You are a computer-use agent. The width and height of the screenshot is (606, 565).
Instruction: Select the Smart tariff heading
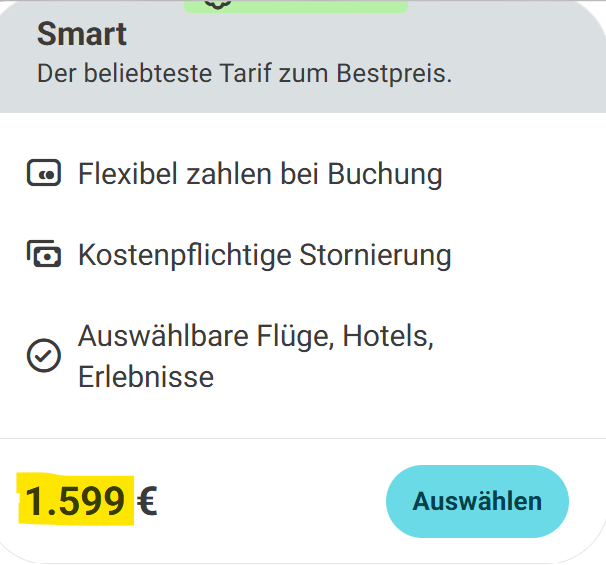click(82, 34)
